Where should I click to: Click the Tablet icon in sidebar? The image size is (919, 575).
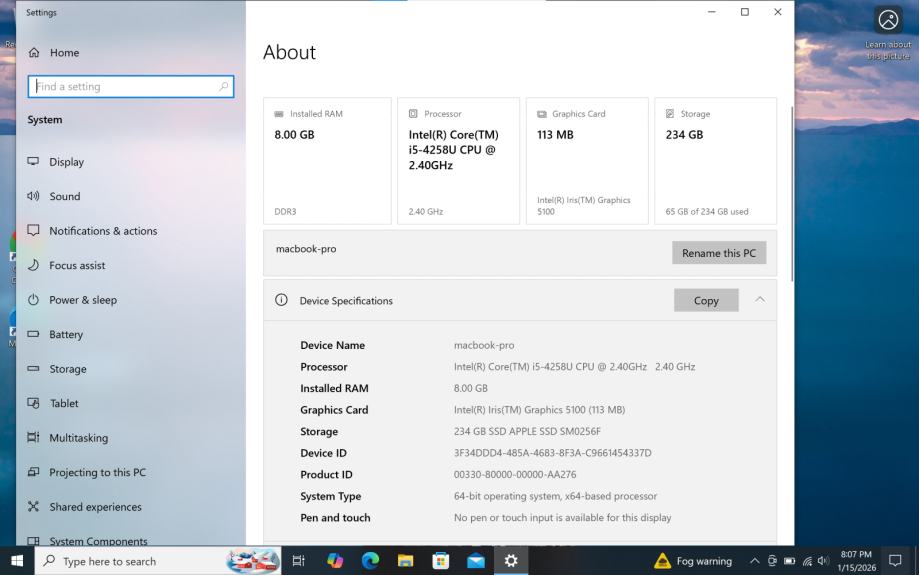[x=33, y=403]
